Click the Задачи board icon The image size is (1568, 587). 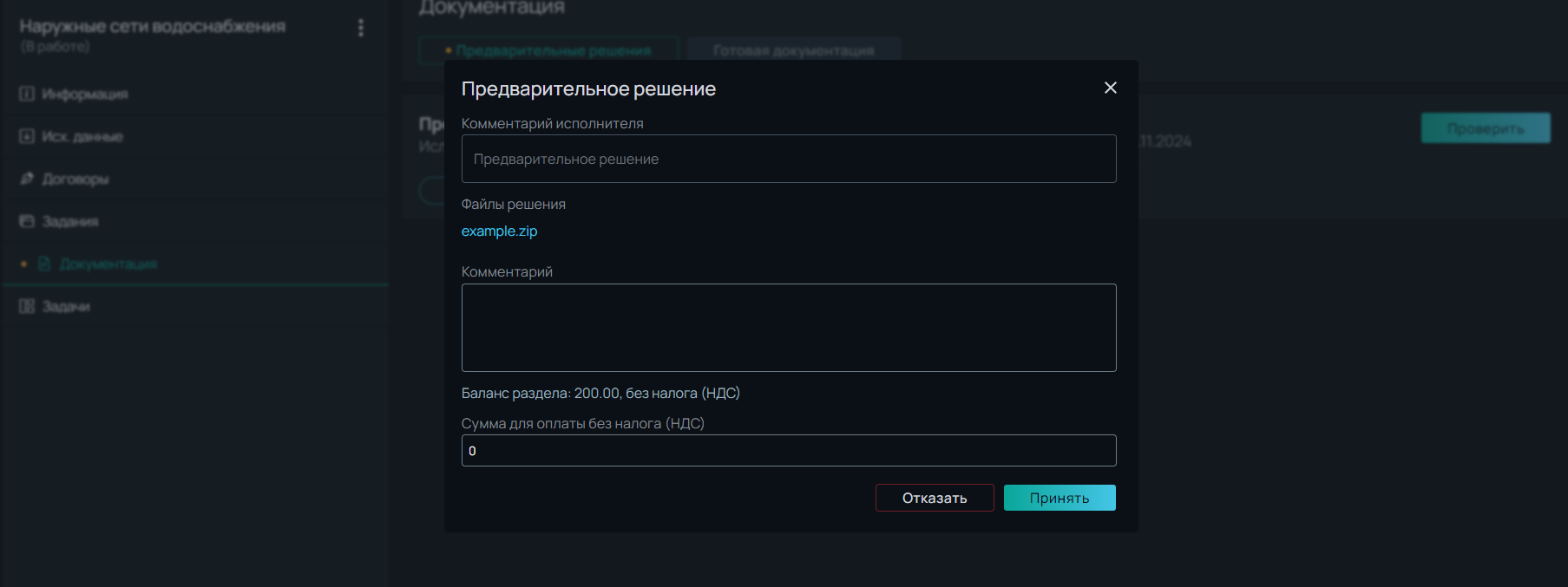click(x=27, y=306)
